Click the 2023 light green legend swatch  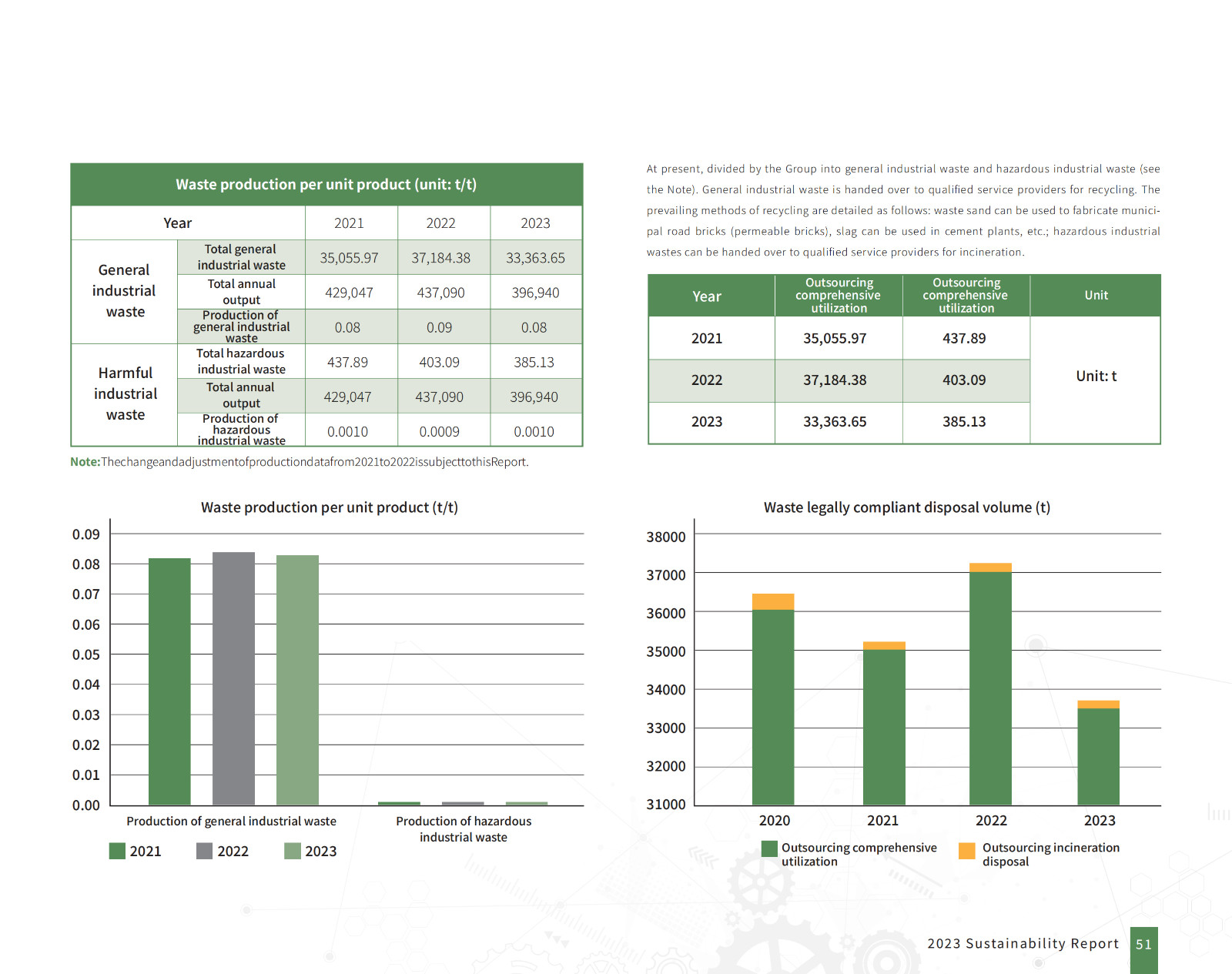292,851
